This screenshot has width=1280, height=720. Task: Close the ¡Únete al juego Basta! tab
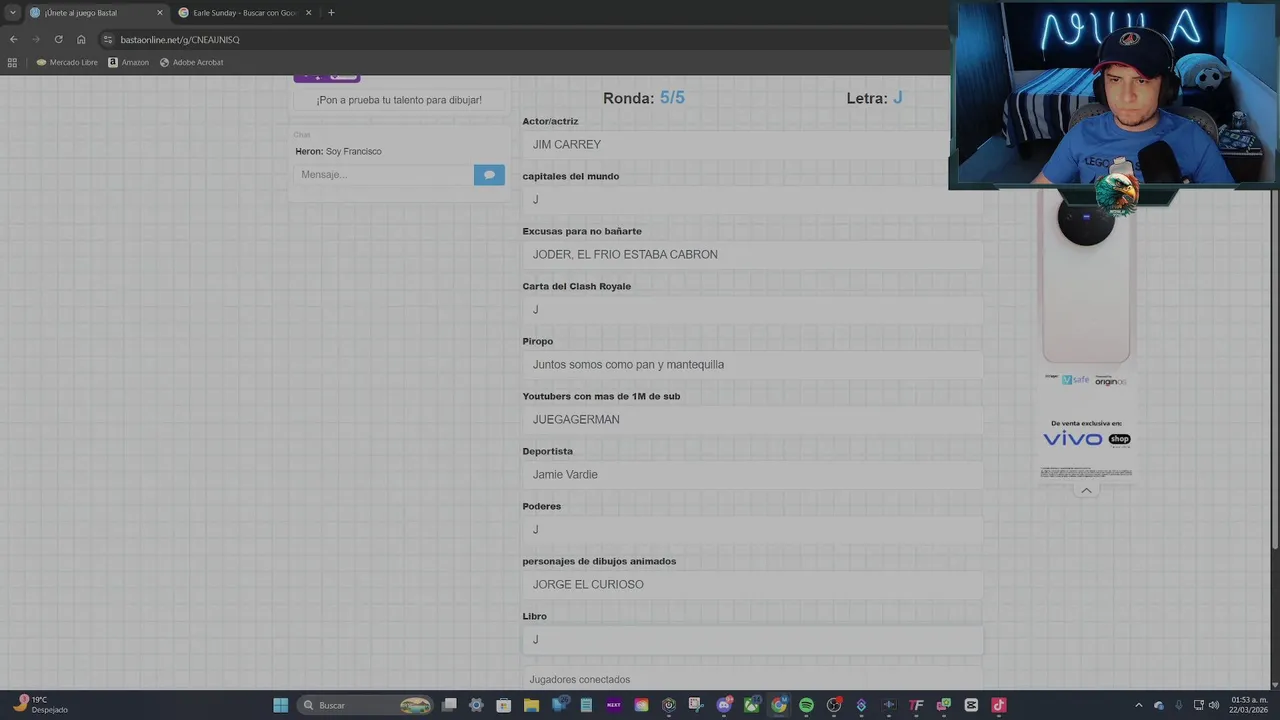click(159, 13)
